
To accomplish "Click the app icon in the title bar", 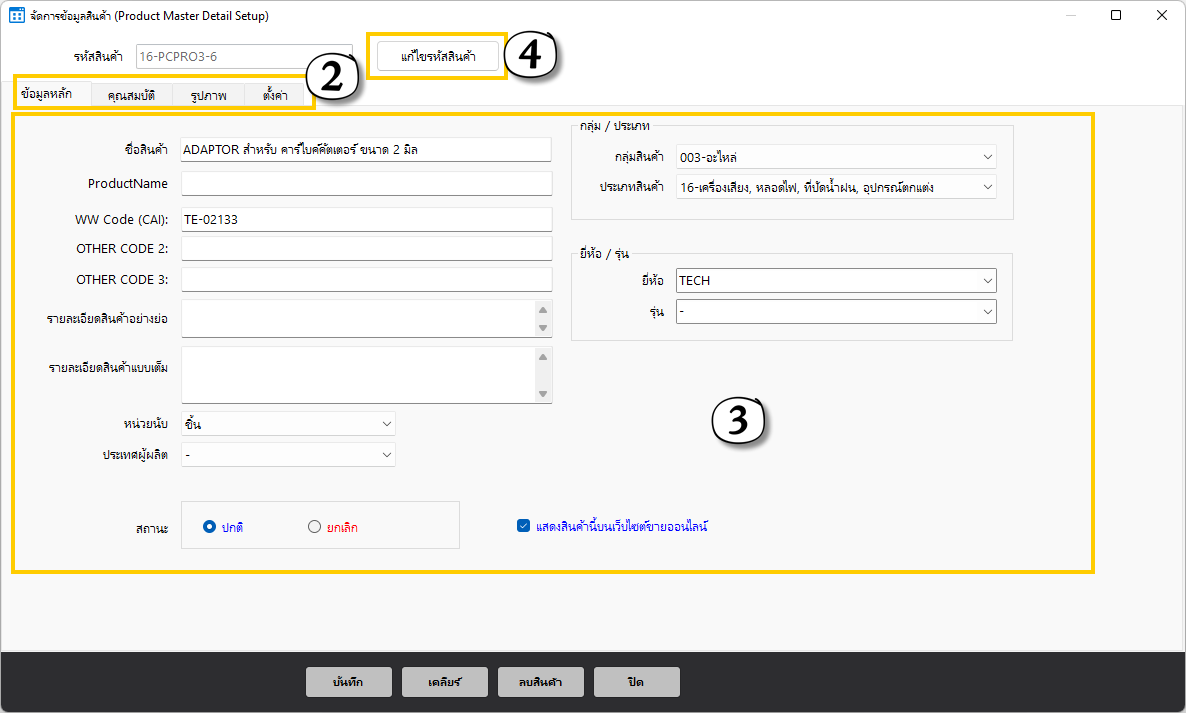I will pyautogui.click(x=17, y=16).
